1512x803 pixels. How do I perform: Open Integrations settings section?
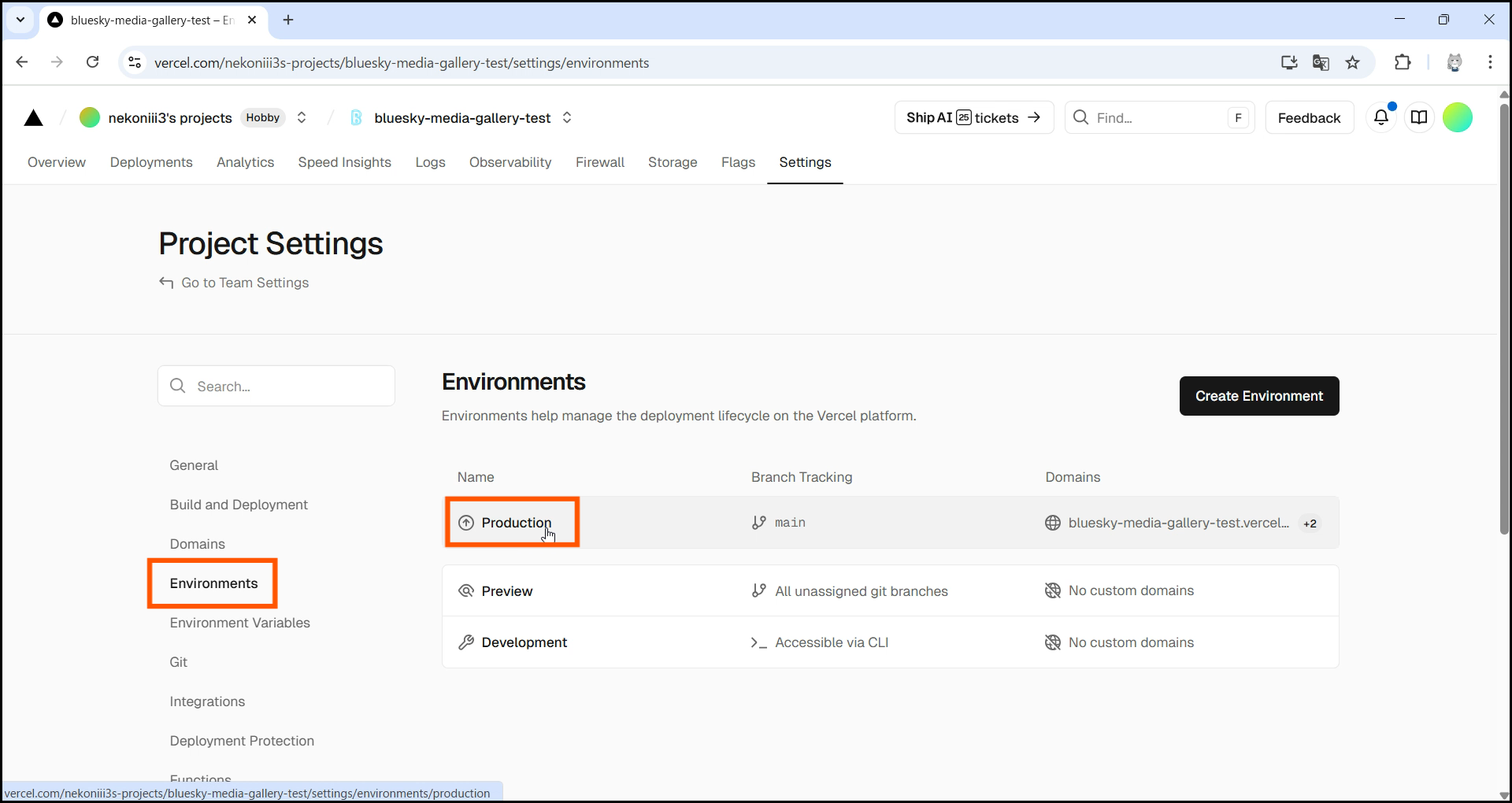pyautogui.click(x=207, y=701)
